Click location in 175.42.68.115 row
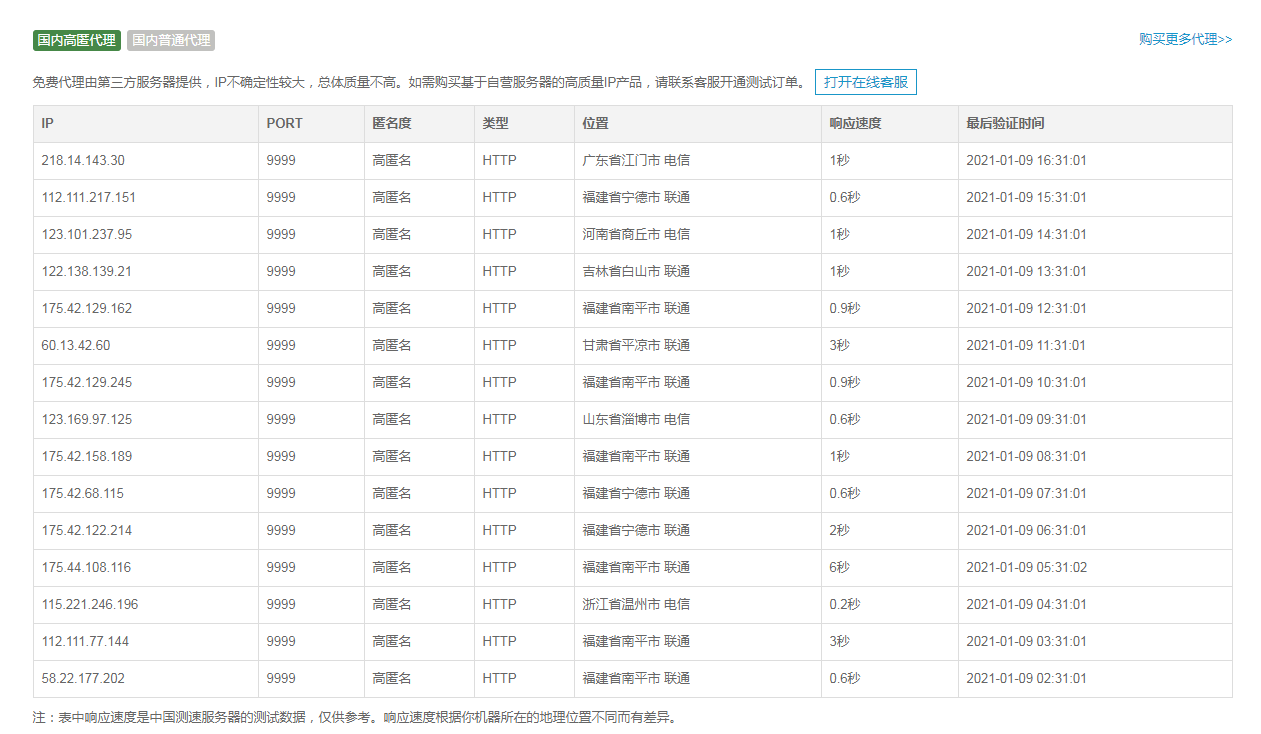 [636, 494]
